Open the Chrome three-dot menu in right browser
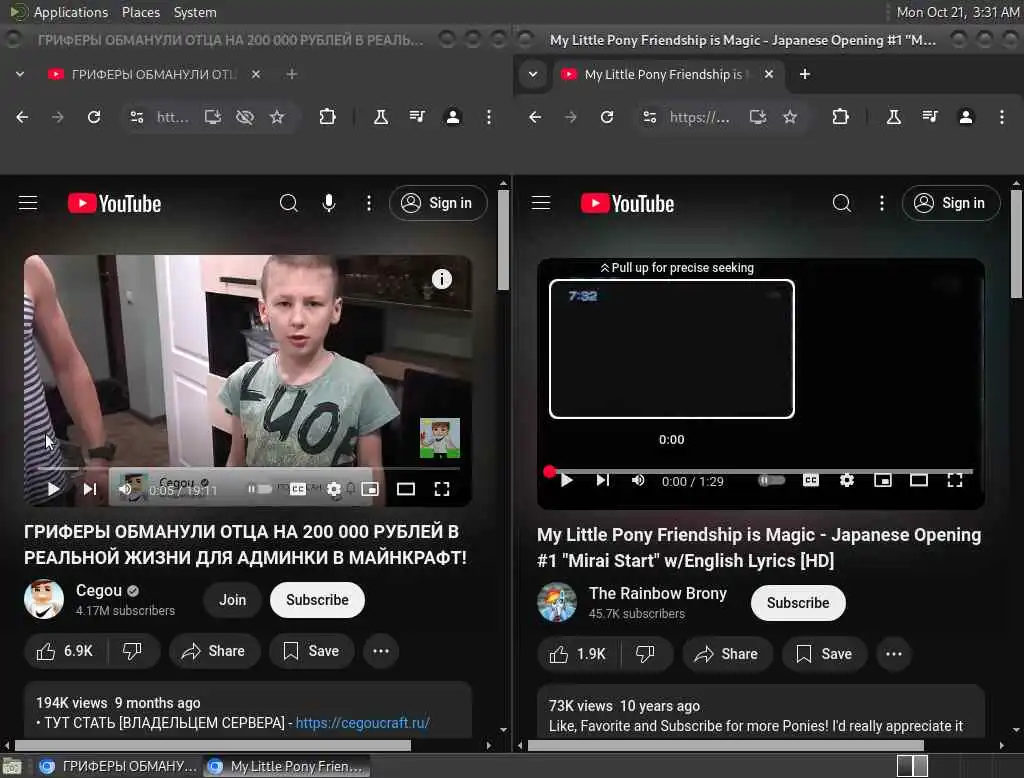Viewport: 1024px width, 778px height. (1002, 117)
